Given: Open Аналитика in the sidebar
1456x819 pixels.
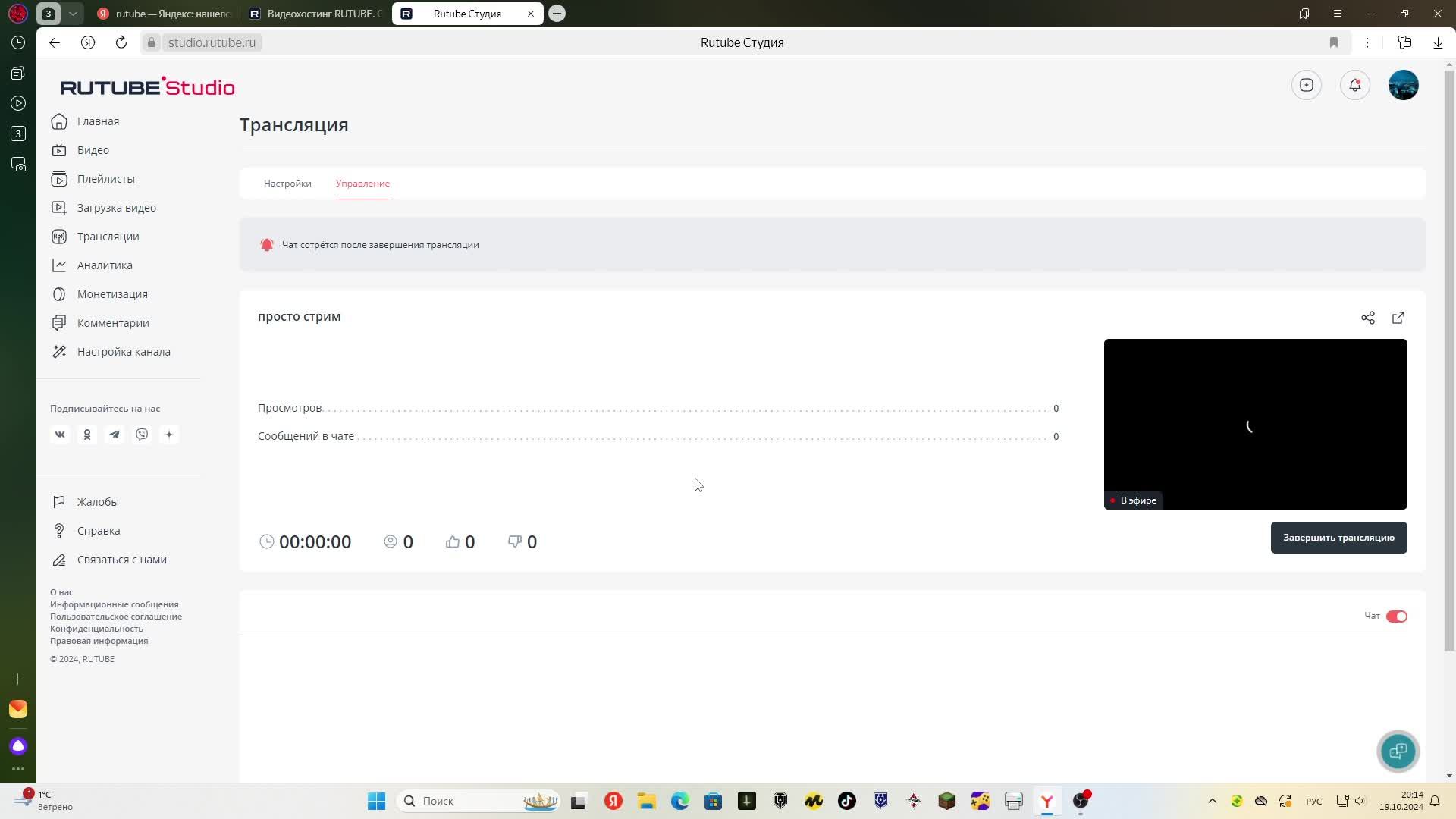Looking at the screenshot, I should click(x=105, y=265).
